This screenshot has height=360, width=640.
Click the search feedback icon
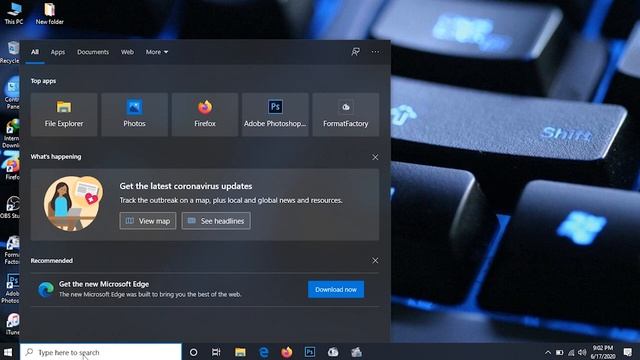click(356, 52)
